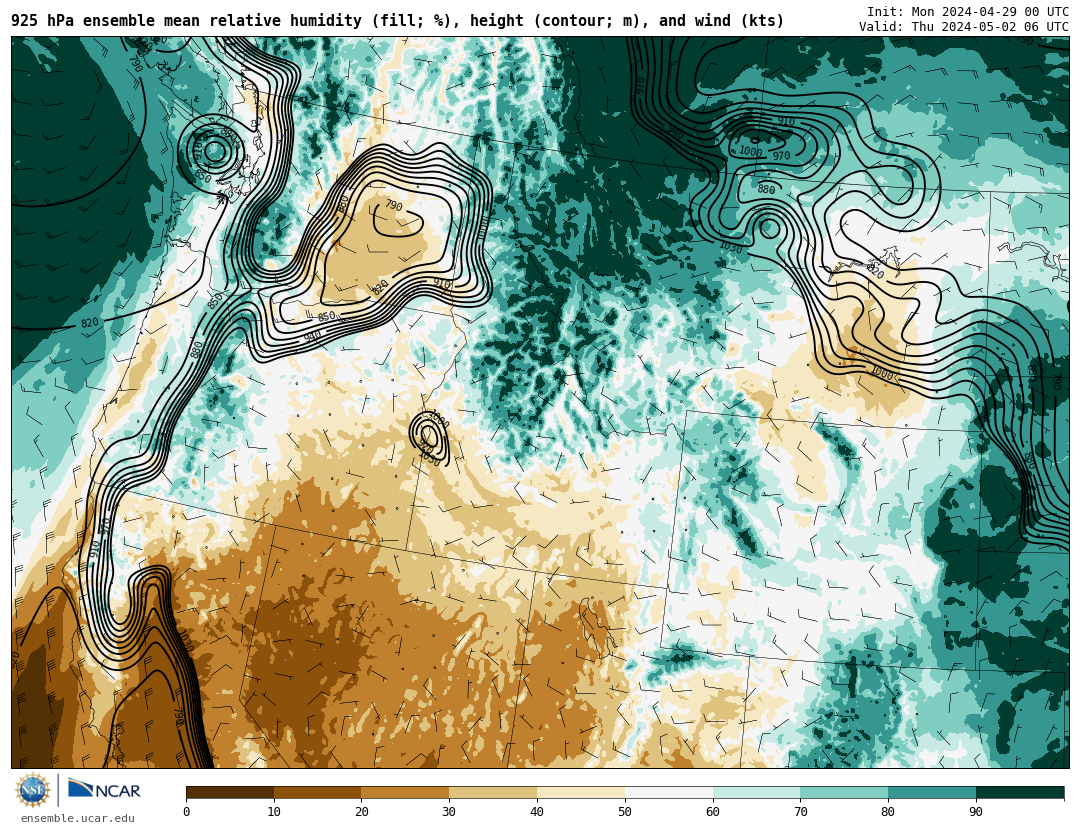
Task: Pick the 10–20 brown colorbar swatch
Action: tap(318, 793)
